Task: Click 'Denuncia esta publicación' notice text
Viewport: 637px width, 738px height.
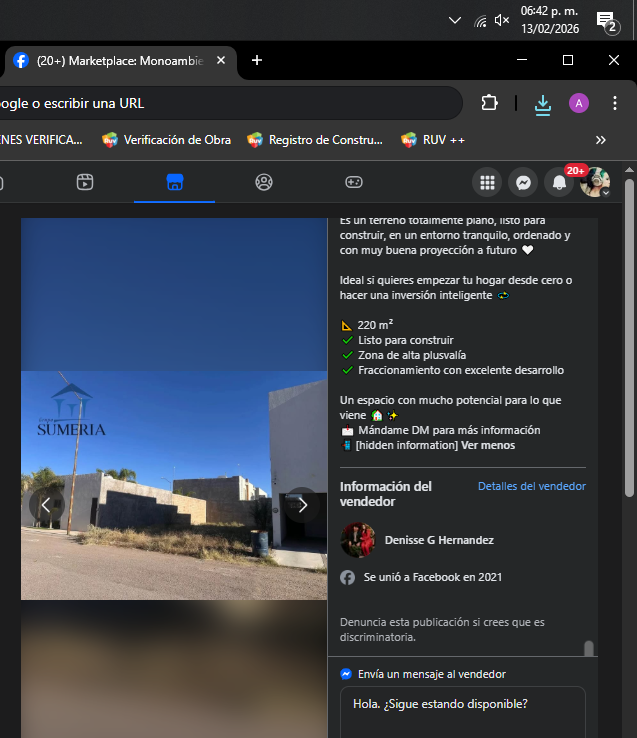Action: [442, 630]
